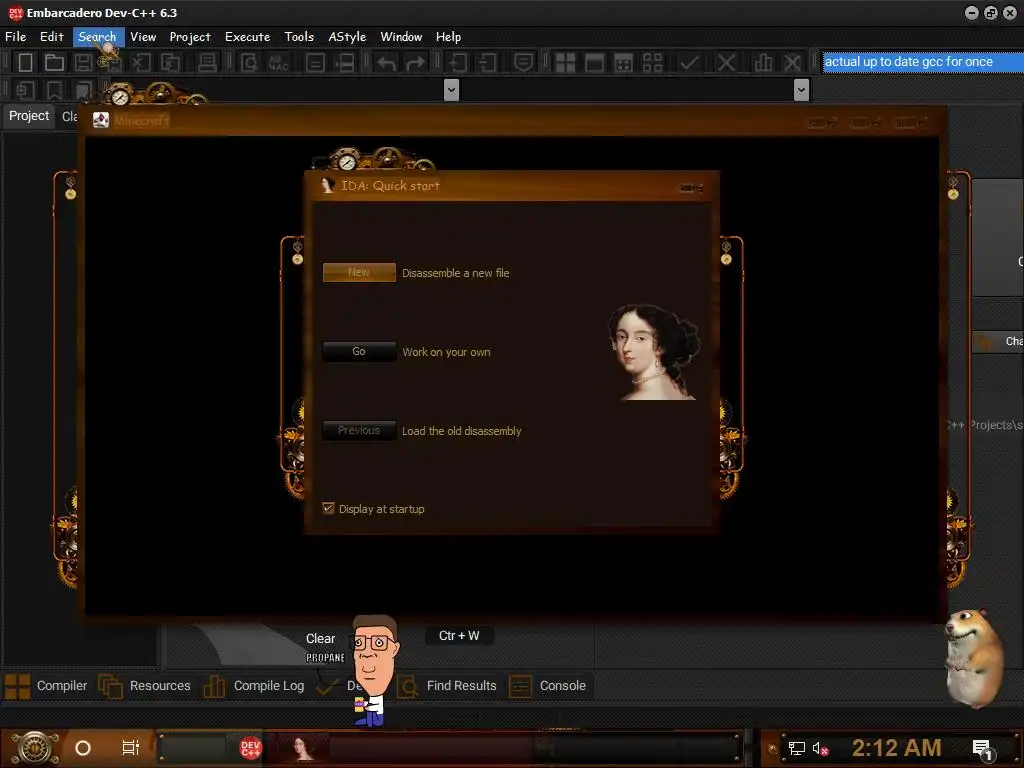Open the compiler set selection combo box
The height and width of the screenshot is (768, 1024).
[923, 61]
